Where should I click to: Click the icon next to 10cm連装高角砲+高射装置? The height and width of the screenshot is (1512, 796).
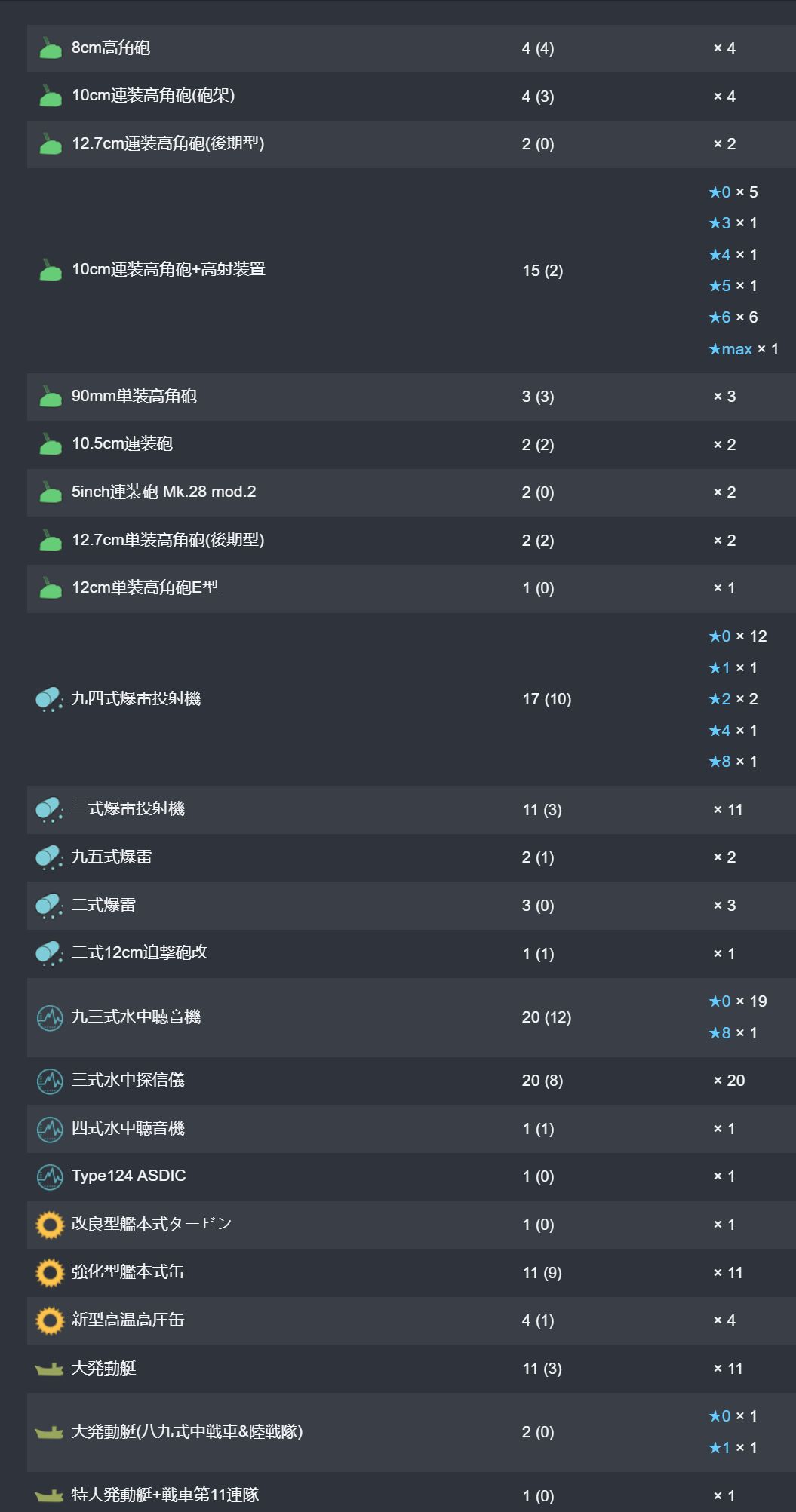(x=50, y=270)
